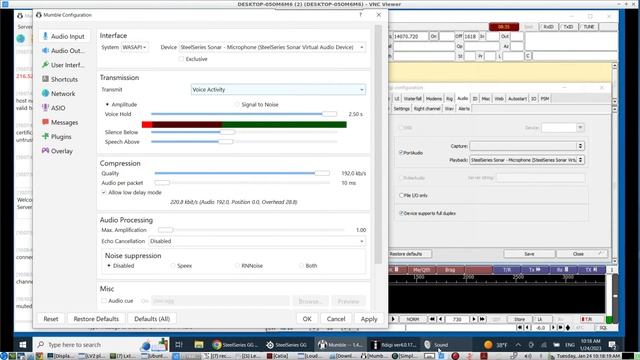Open the fldigi Playback device dropdown
The image size is (640, 360).
point(527,160)
